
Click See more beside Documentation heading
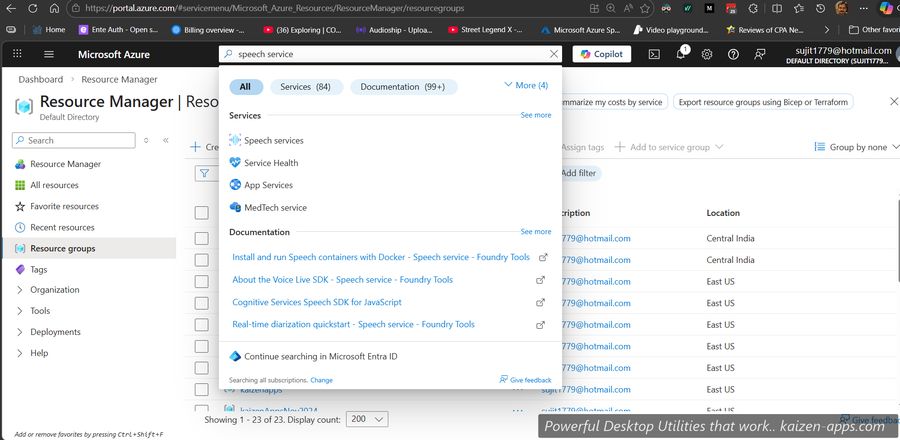click(x=536, y=232)
